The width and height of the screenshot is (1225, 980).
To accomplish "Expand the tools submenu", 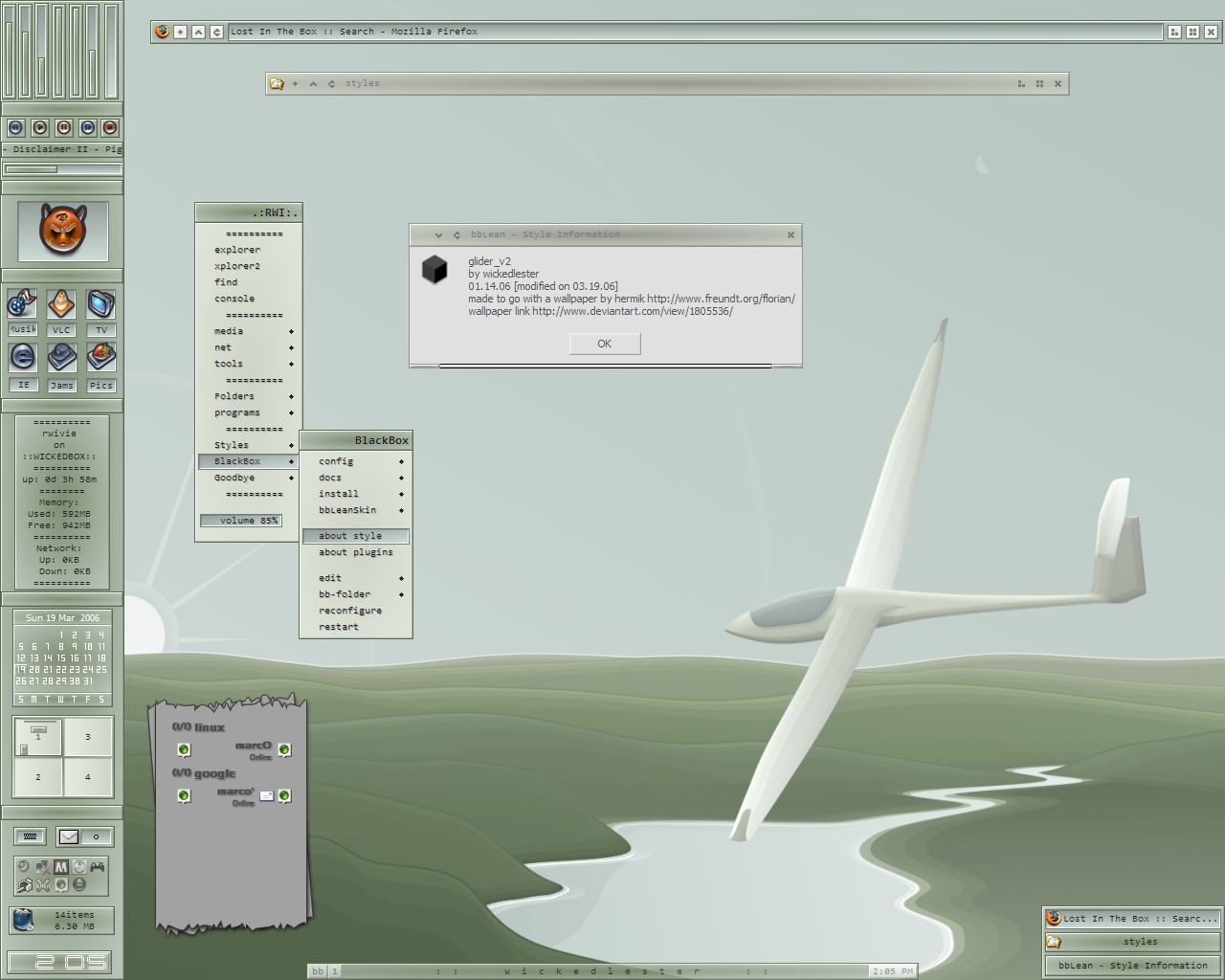I will [x=249, y=364].
